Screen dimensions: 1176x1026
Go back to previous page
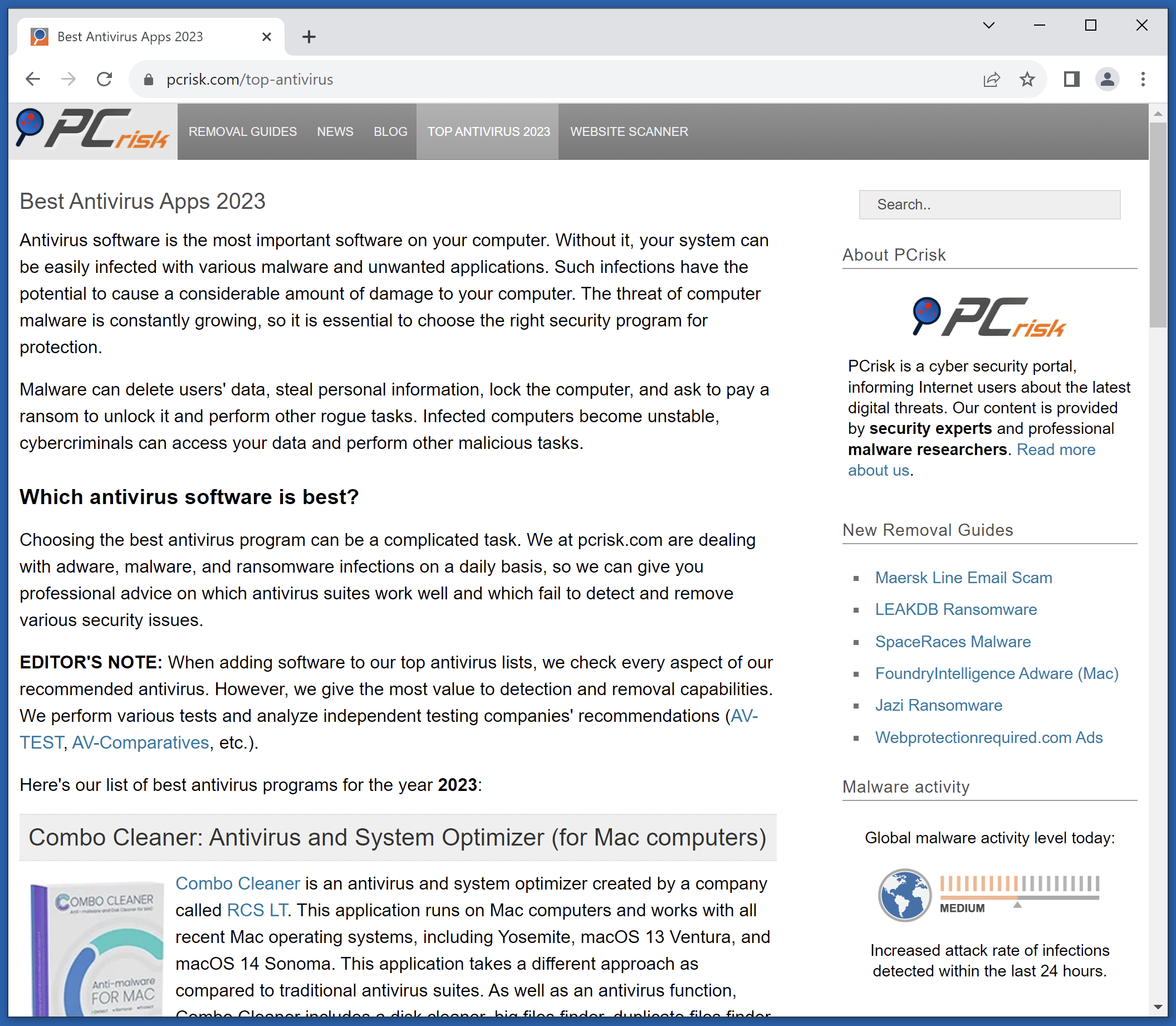point(33,79)
